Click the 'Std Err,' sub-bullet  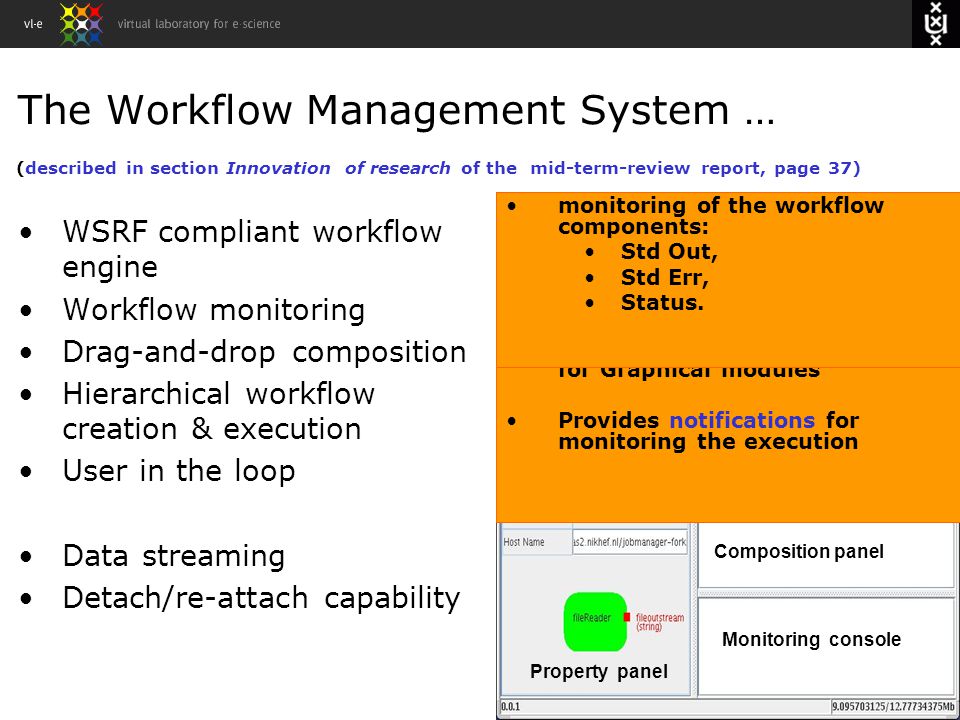tap(664, 277)
